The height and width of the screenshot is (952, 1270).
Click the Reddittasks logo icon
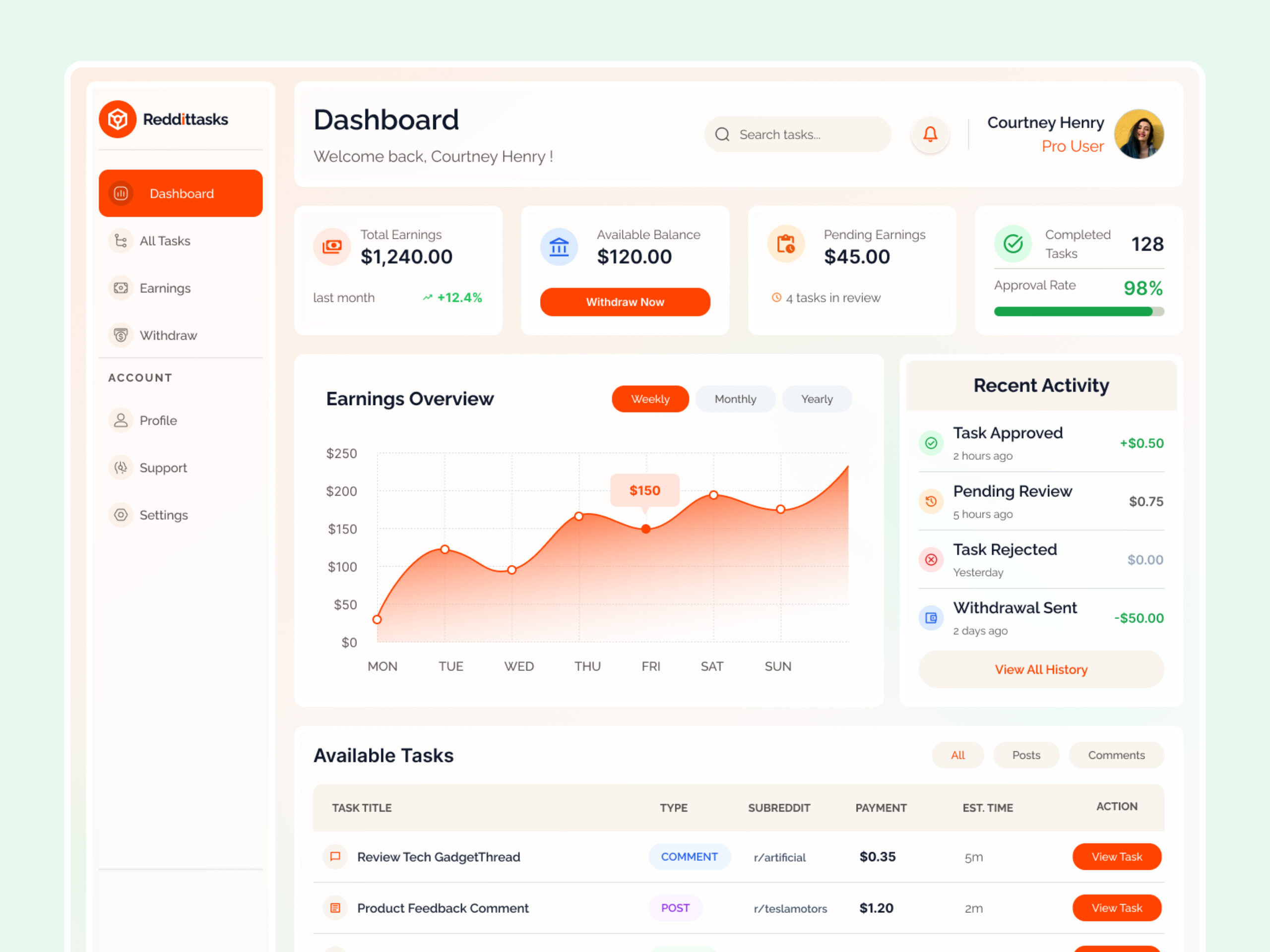click(x=118, y=119)
